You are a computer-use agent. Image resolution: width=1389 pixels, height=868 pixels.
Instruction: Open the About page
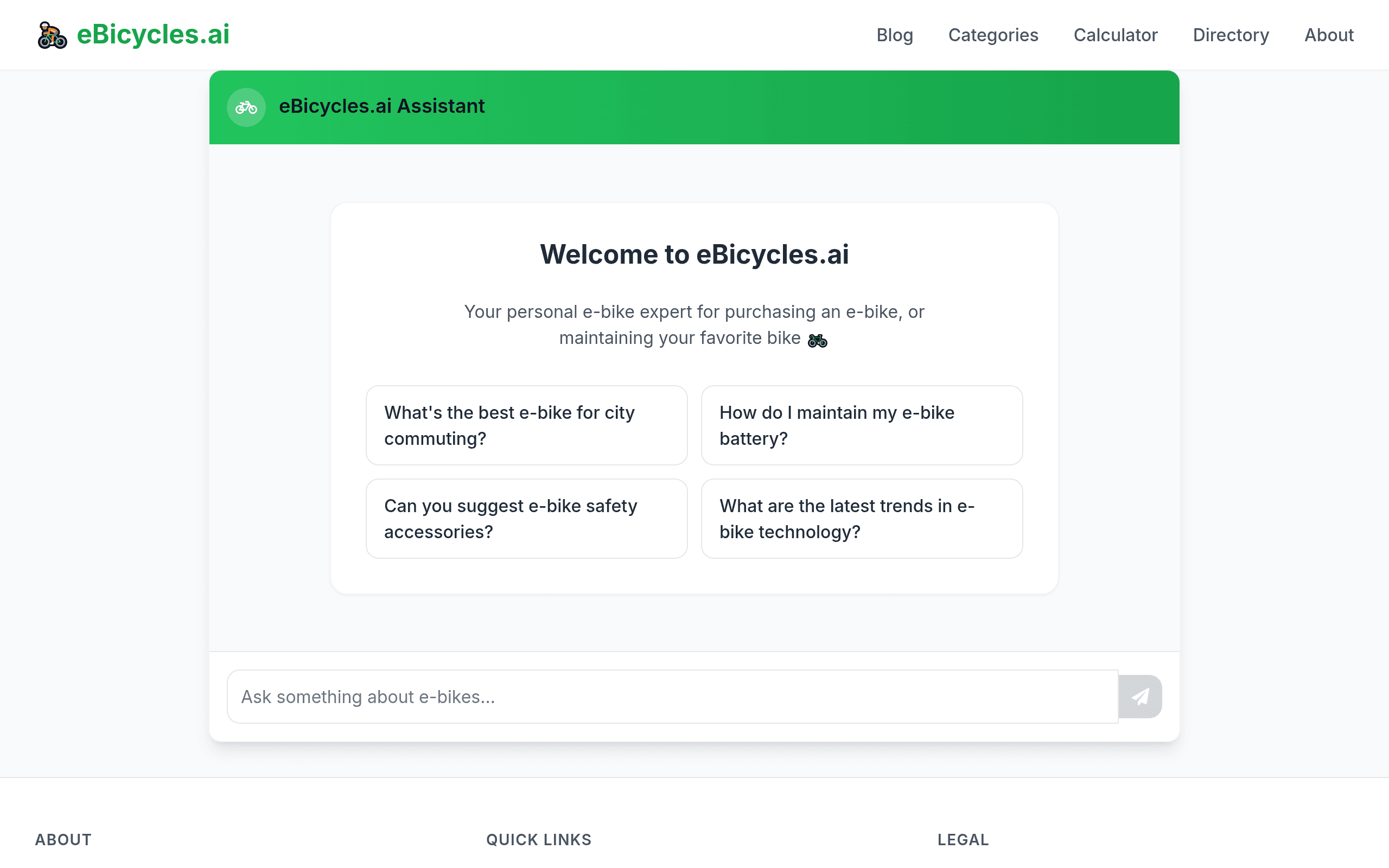[x=1329, y=35]
